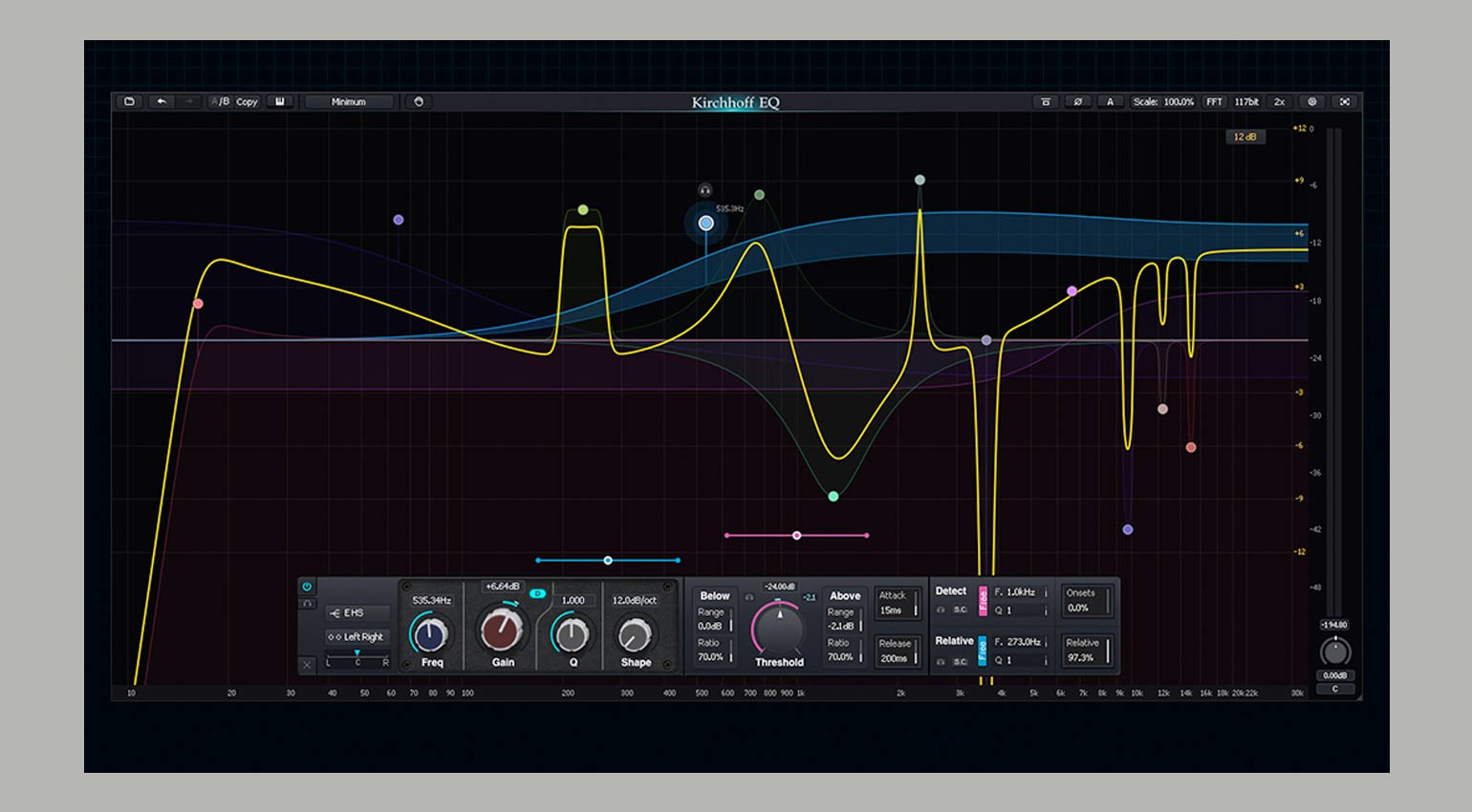The height and width of the screenshot is (812, 1472).
Task: Click the redo arrow icon
Action: pyautogui.click(x=189, y=101)
